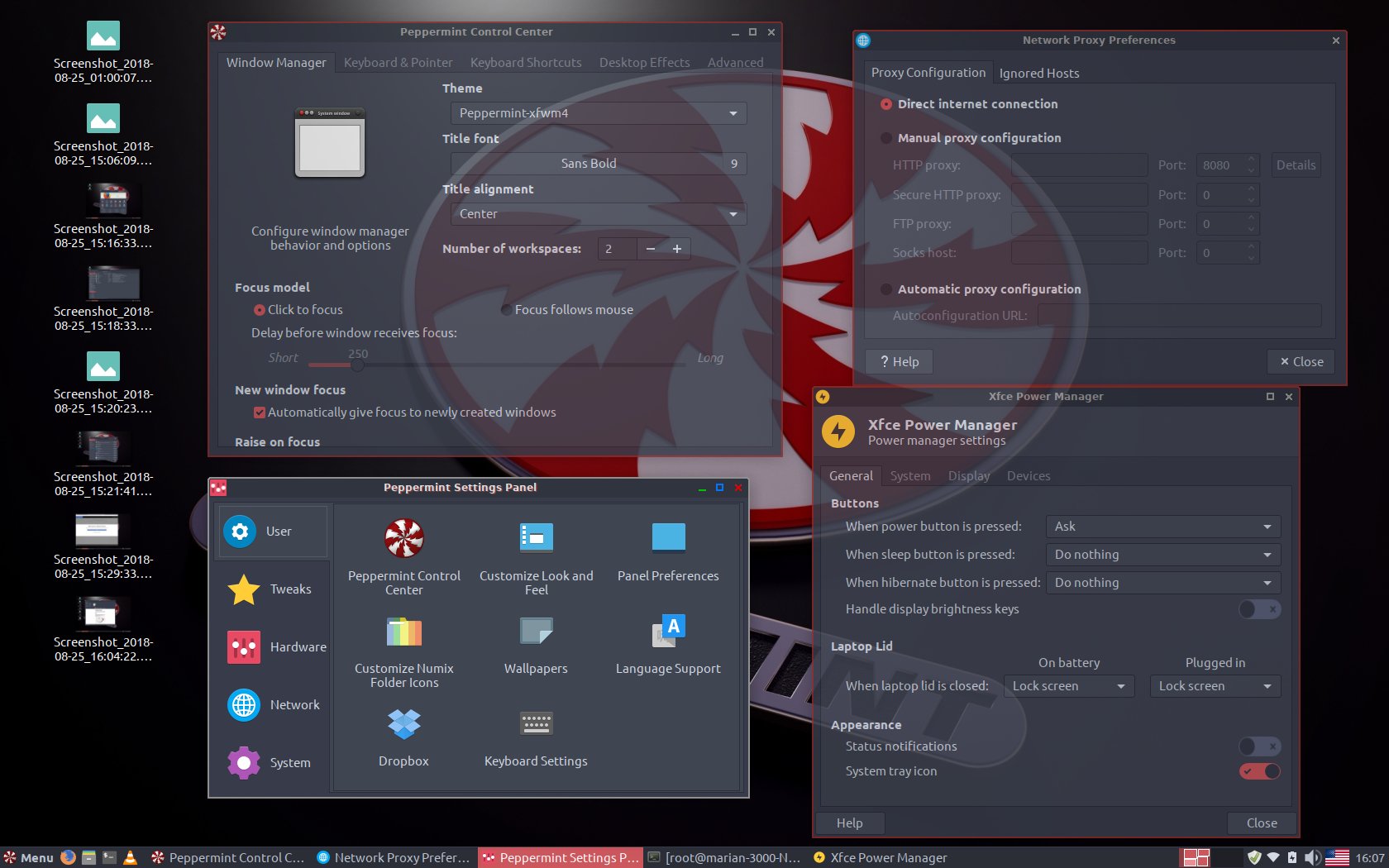Click the Firefox launcher in taskbar
The height and width of the screenshot is (868, 1389).
[x=68, y=857]
